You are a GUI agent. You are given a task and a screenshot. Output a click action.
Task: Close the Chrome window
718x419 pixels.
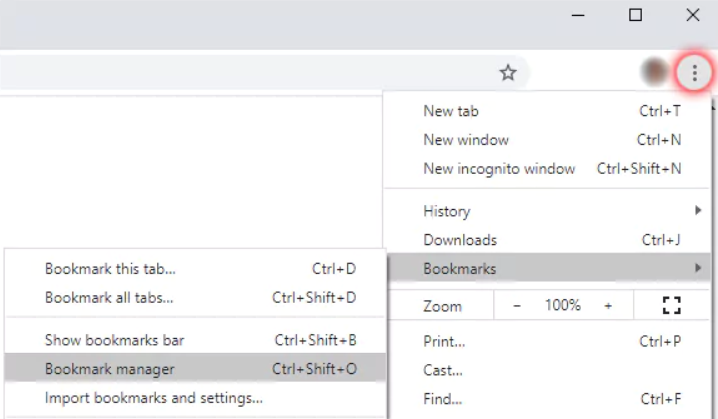pyautogui.click(x=693, y=16)
